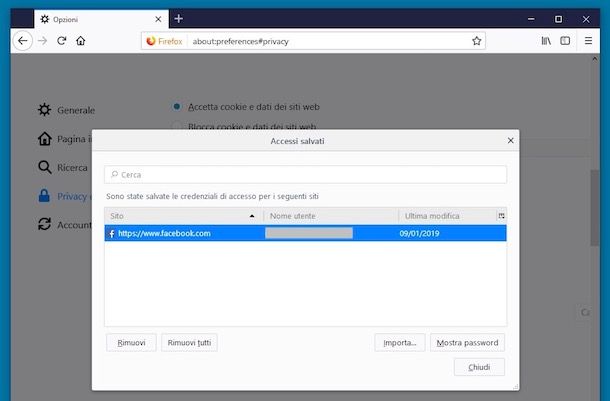Click Mostra password button
The width and height of the screenshot is (610, 401).
467,343
